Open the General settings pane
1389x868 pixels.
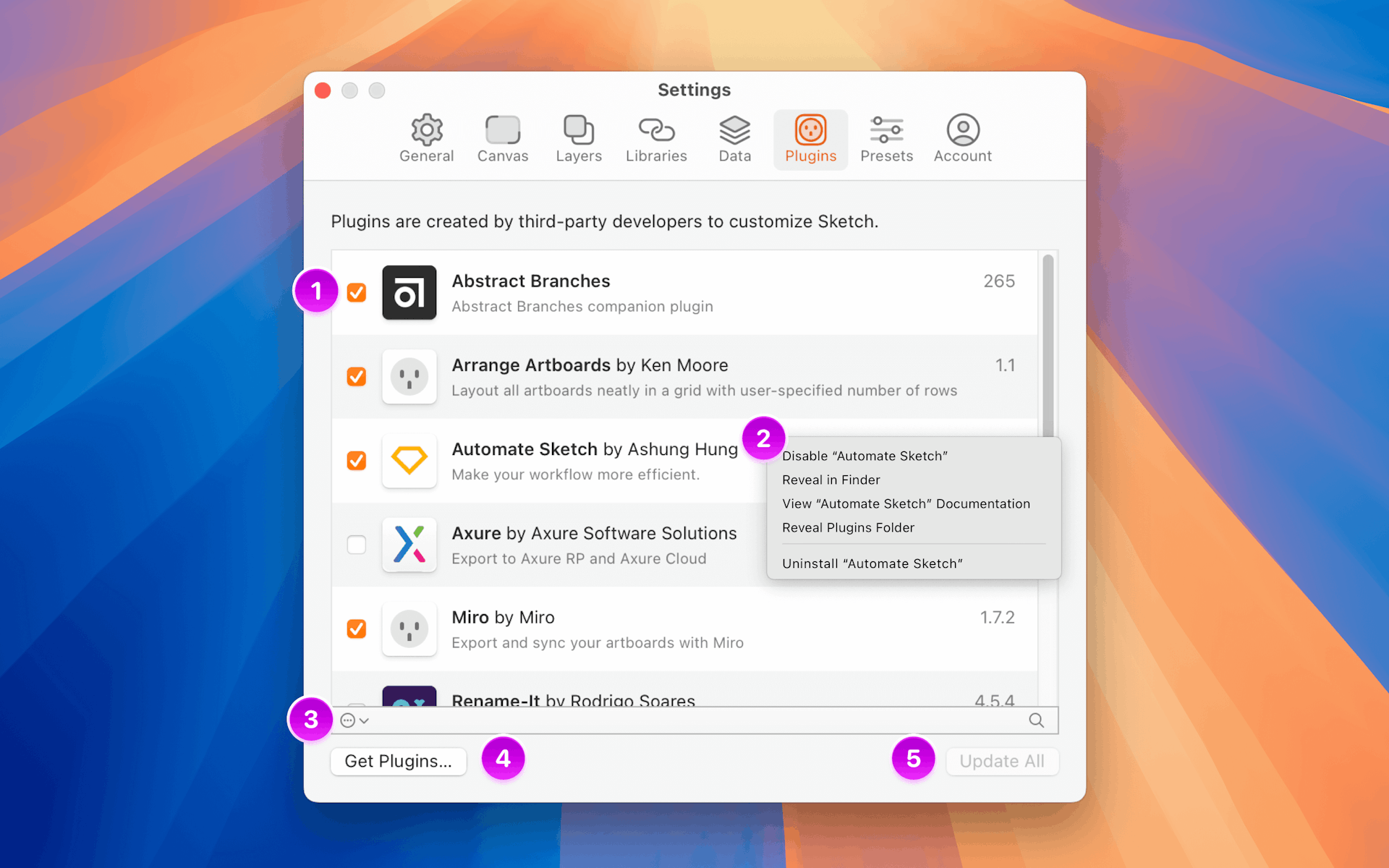[426, 137]
